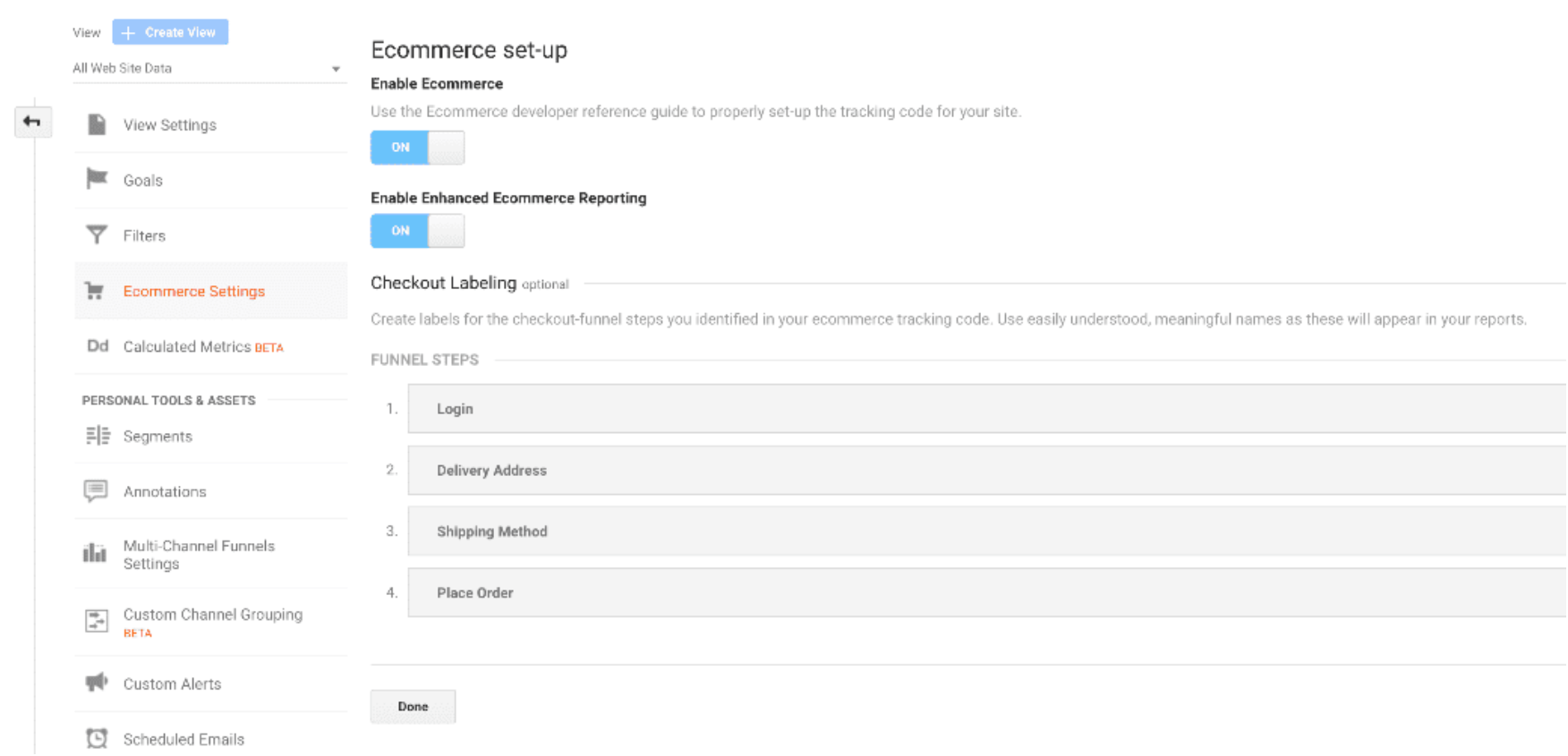The width and height of the screenshot is (1568, 756).
Task: Turn off Enhanced Ecommerce Reporting toggle
Action: point(417,231)
